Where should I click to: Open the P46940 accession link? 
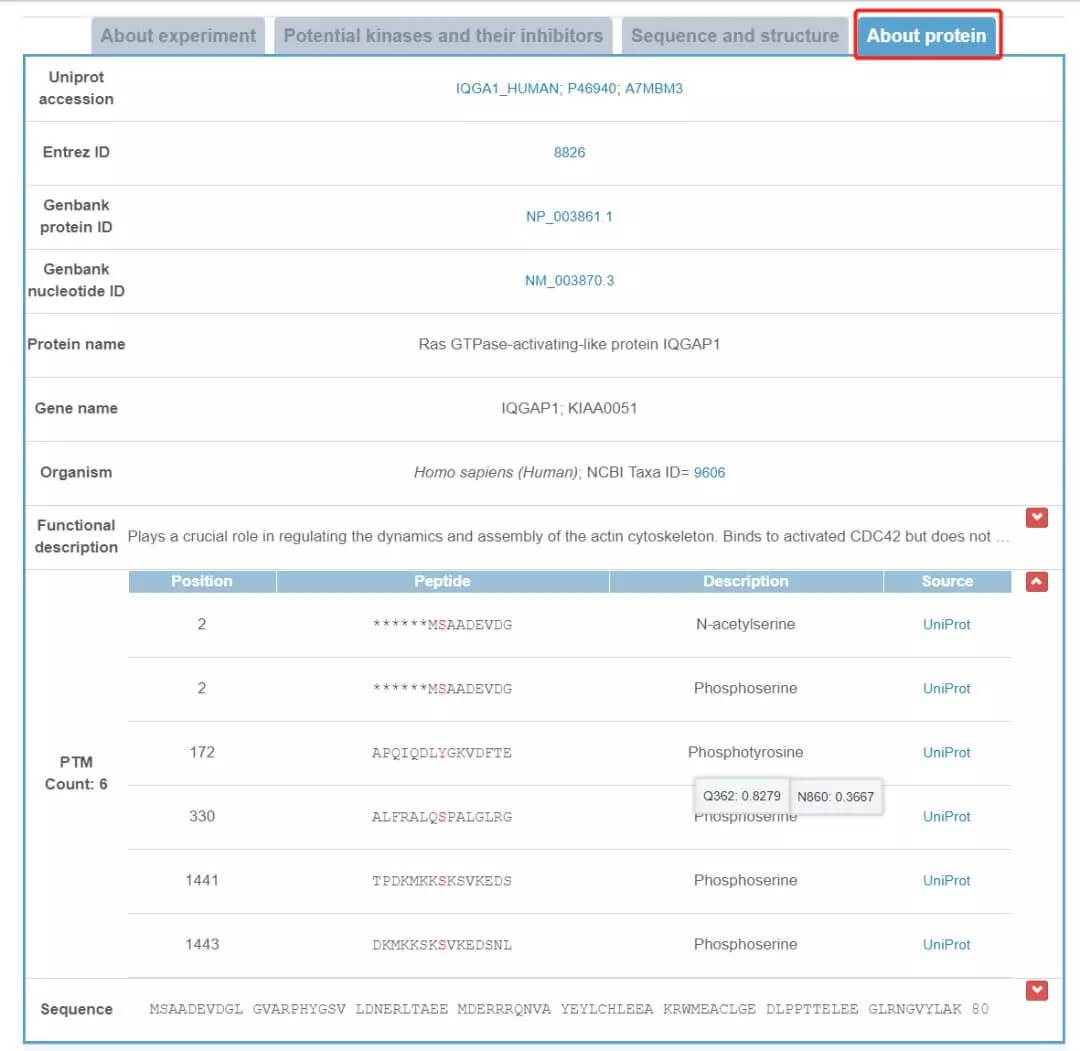pyautogui.click(x=592, y=88)
